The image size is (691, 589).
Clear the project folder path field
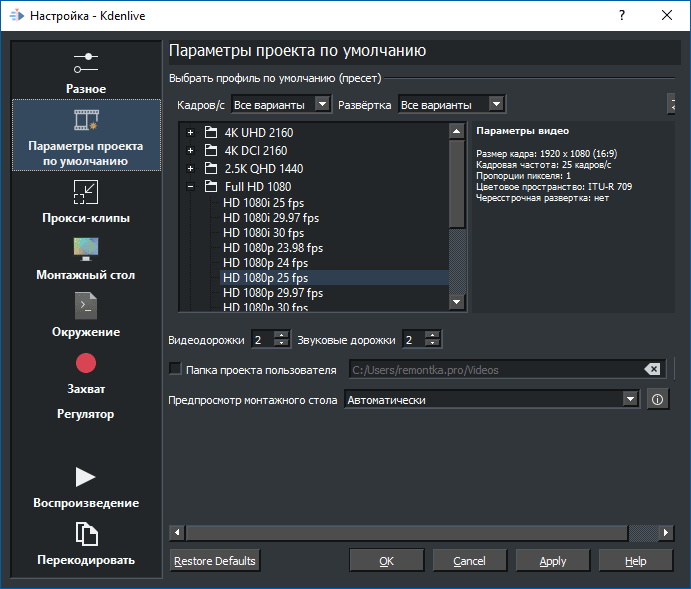pos(652,369)
